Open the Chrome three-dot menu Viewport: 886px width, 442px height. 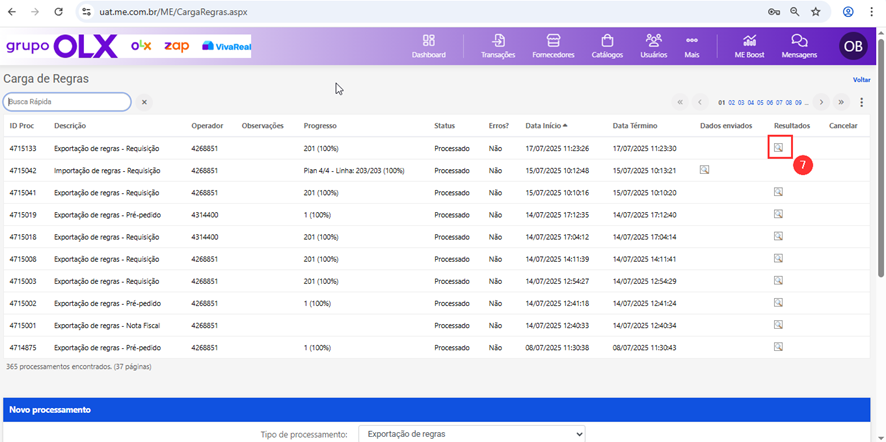point(871,11)
